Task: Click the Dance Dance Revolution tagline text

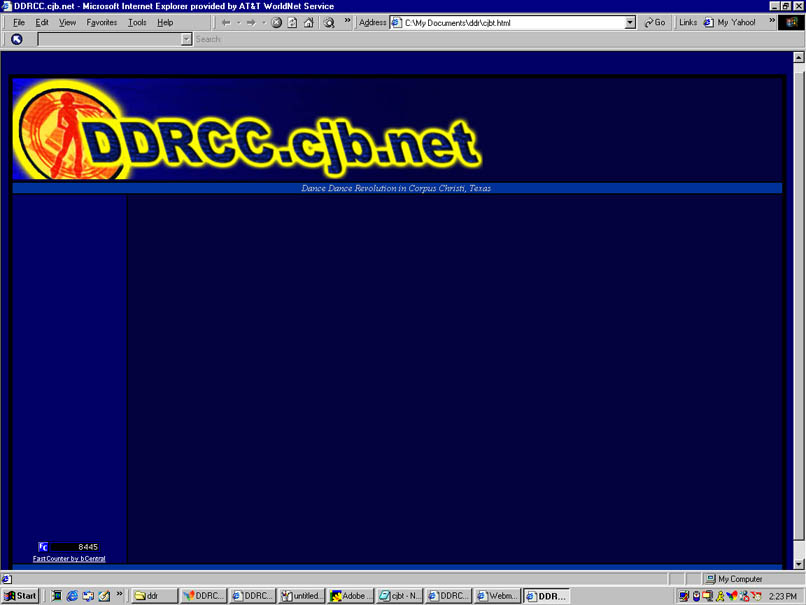Action: click(396, 188)
